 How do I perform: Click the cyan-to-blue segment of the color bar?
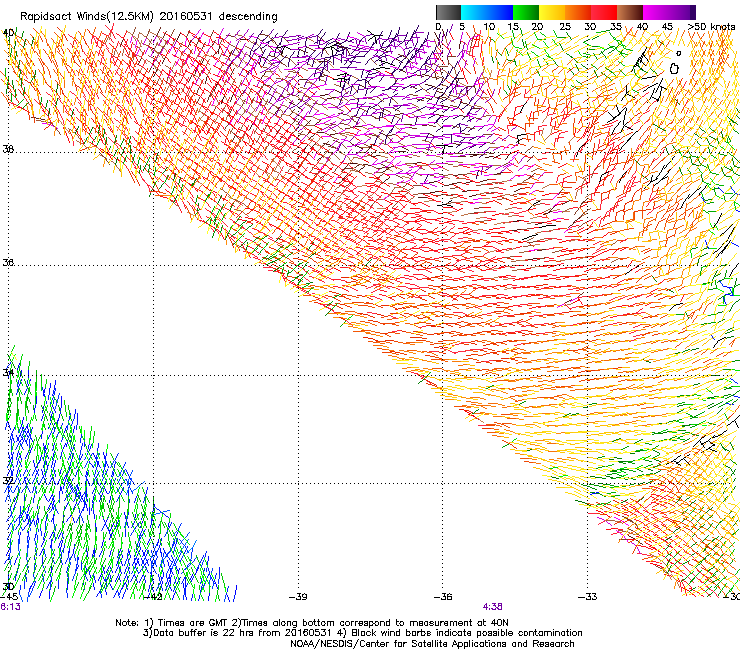487,12
